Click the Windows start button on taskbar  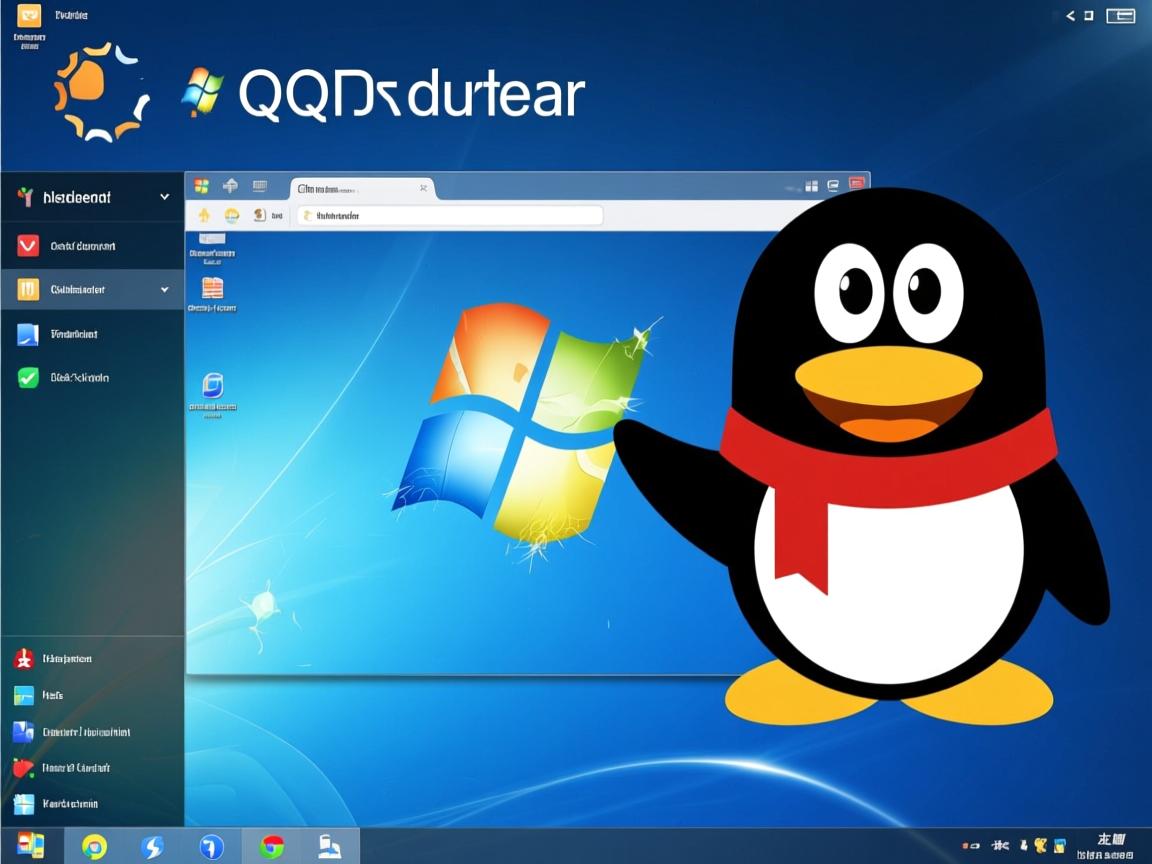[31, 846]
